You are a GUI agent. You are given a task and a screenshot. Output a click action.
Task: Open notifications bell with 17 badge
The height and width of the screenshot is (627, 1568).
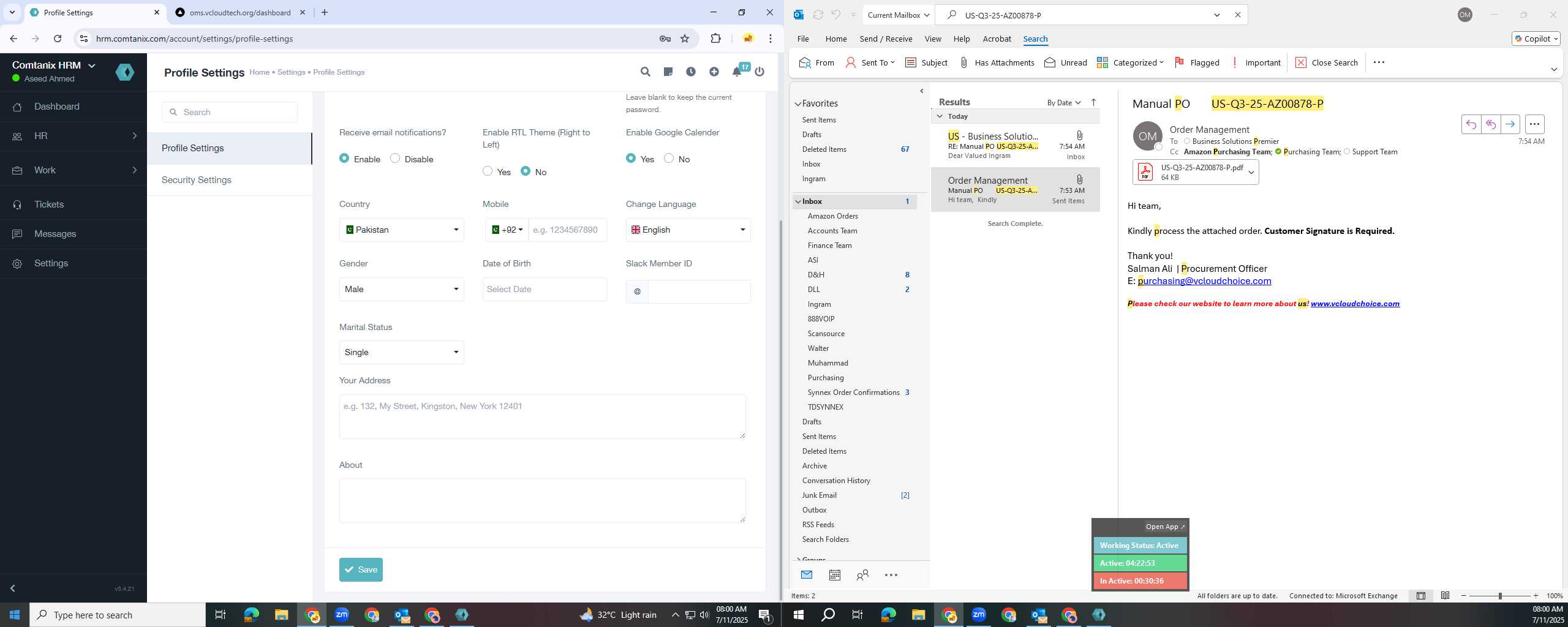tap(737, 72)
